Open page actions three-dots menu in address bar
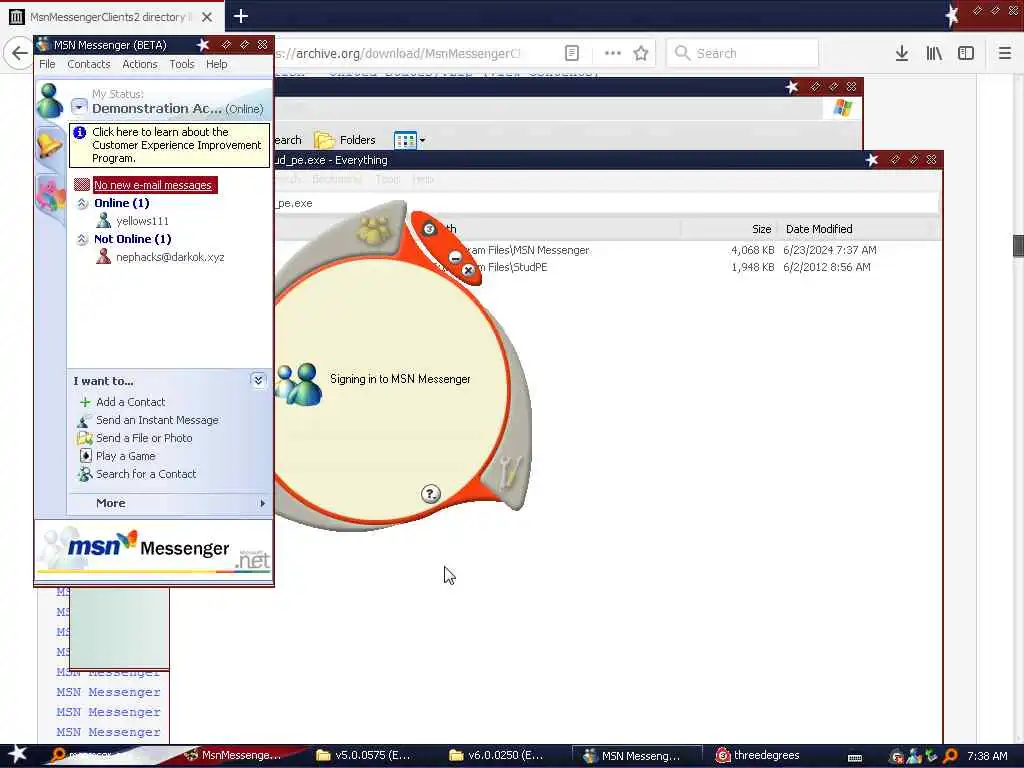 (613, 54)
